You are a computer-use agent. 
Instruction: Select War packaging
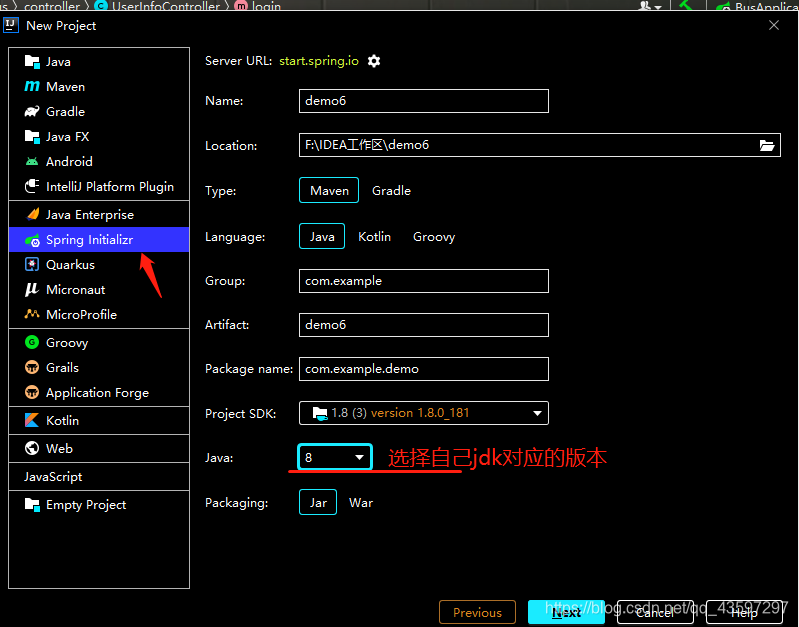pos(361,503)
